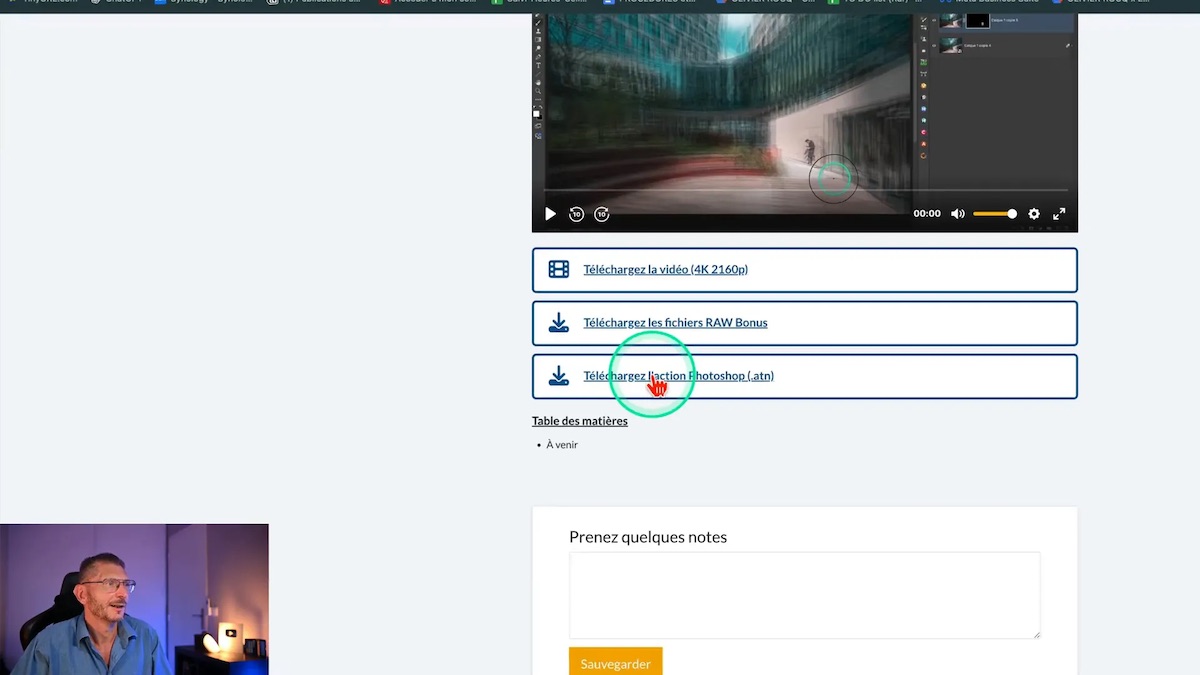Open the video player settings gear
The width and height of the screenshot is (1200, 675).
tap(1034, 214)
